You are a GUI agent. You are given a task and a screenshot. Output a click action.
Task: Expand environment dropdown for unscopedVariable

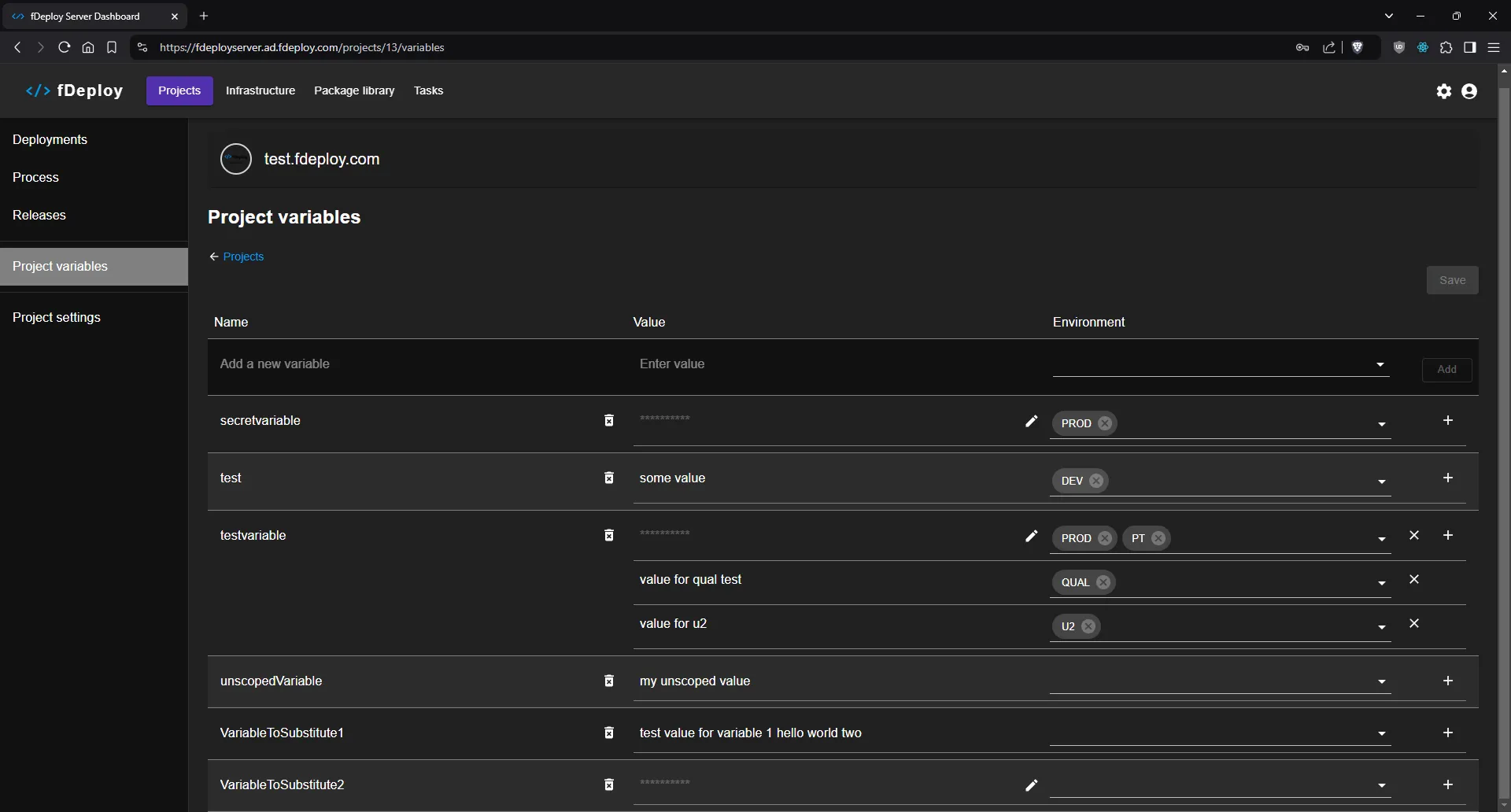coord(1381,682)
